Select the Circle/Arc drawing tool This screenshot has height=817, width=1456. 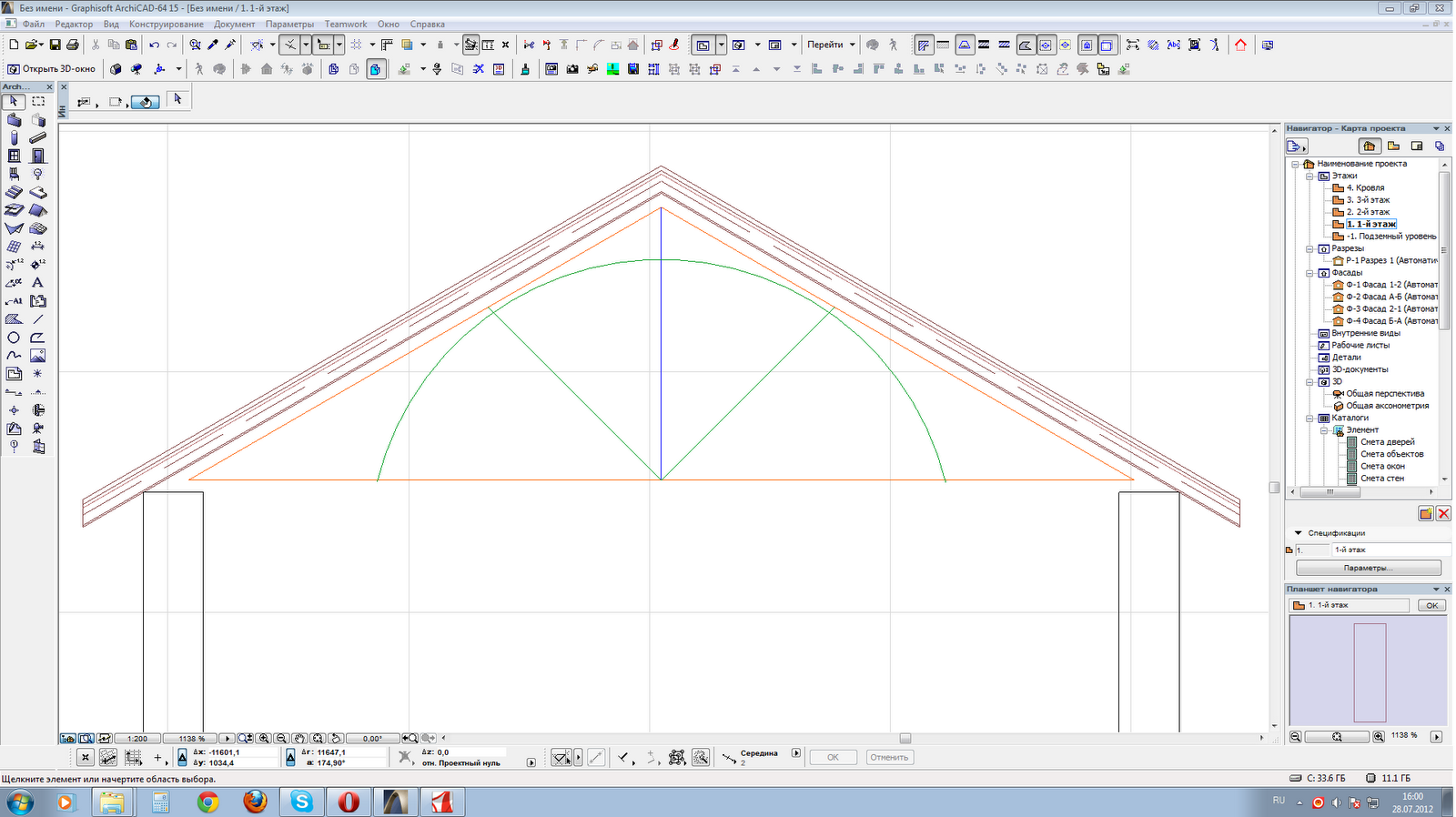14,338
